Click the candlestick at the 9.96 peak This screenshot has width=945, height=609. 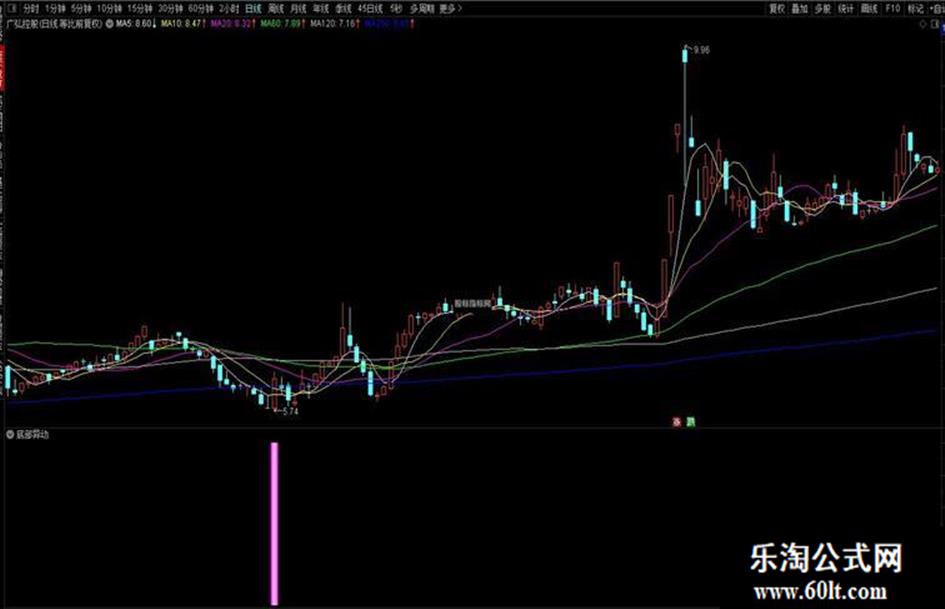click(x=685, y=55)
